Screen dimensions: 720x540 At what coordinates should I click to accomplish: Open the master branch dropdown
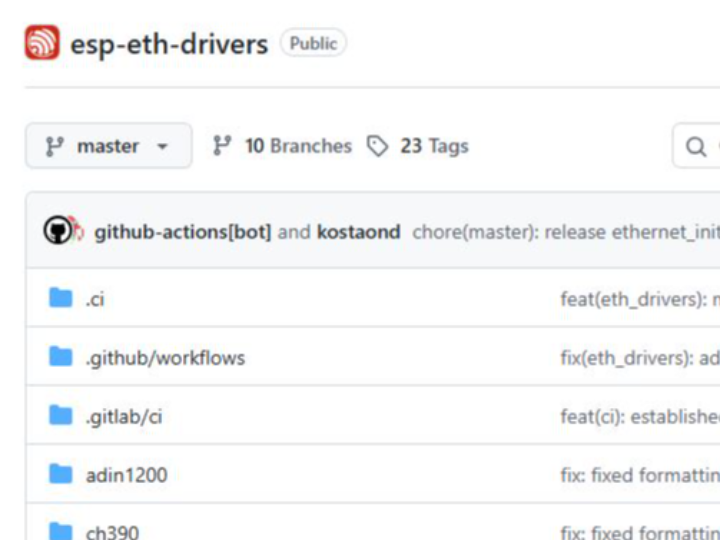[108, 146]
